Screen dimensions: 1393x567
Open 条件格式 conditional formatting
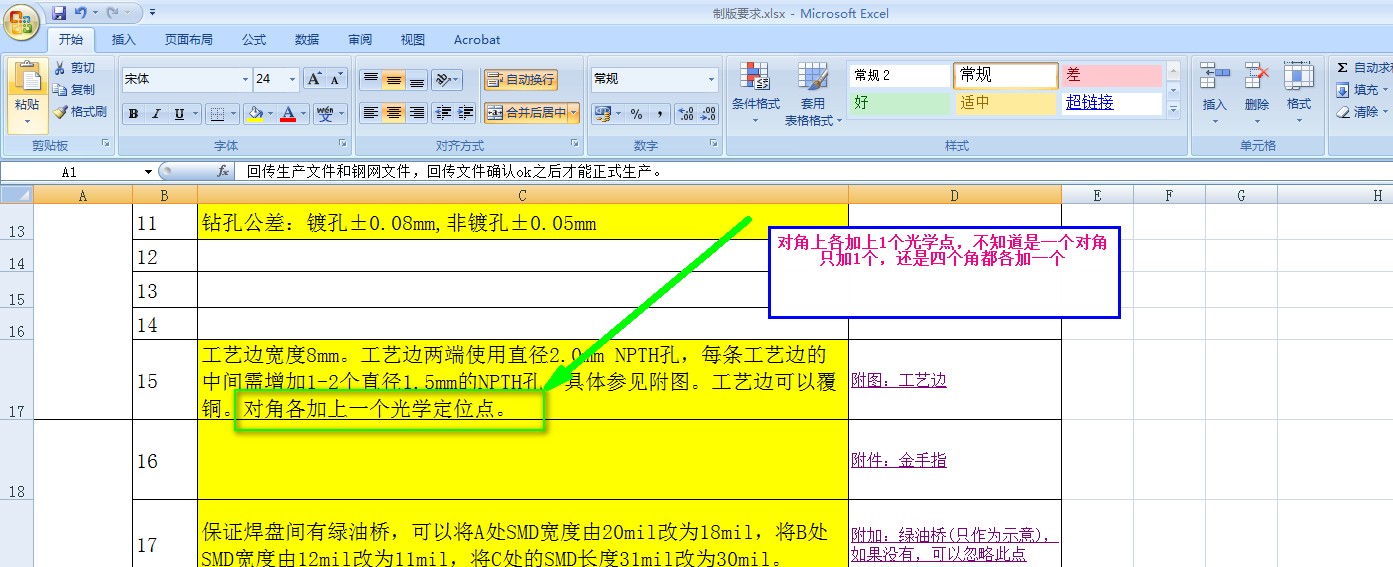coord(756,95)
